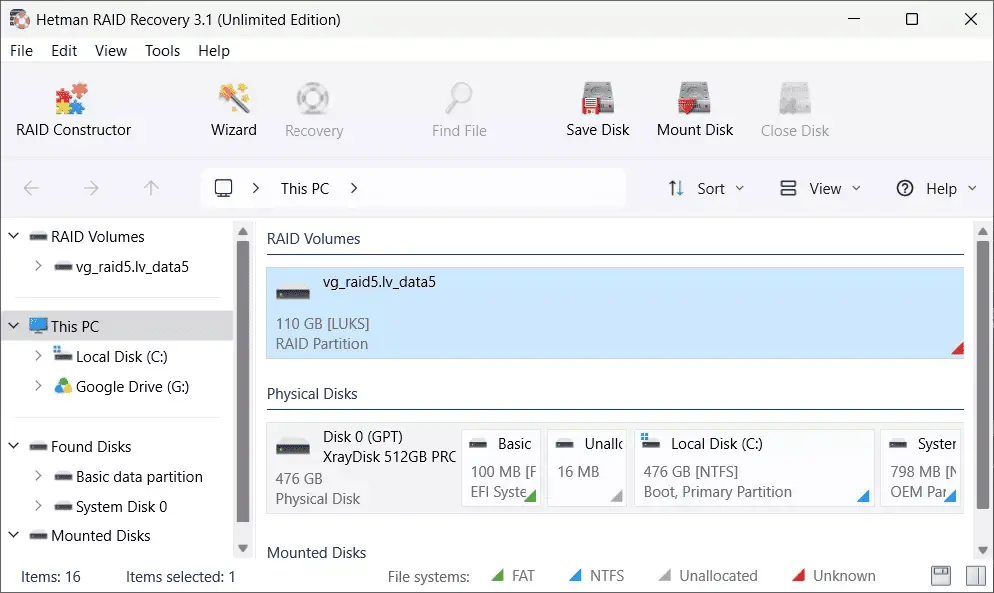This screenshot has width=994, height=593.
Task: Open the Tools menu
Action: pos(162,51)
